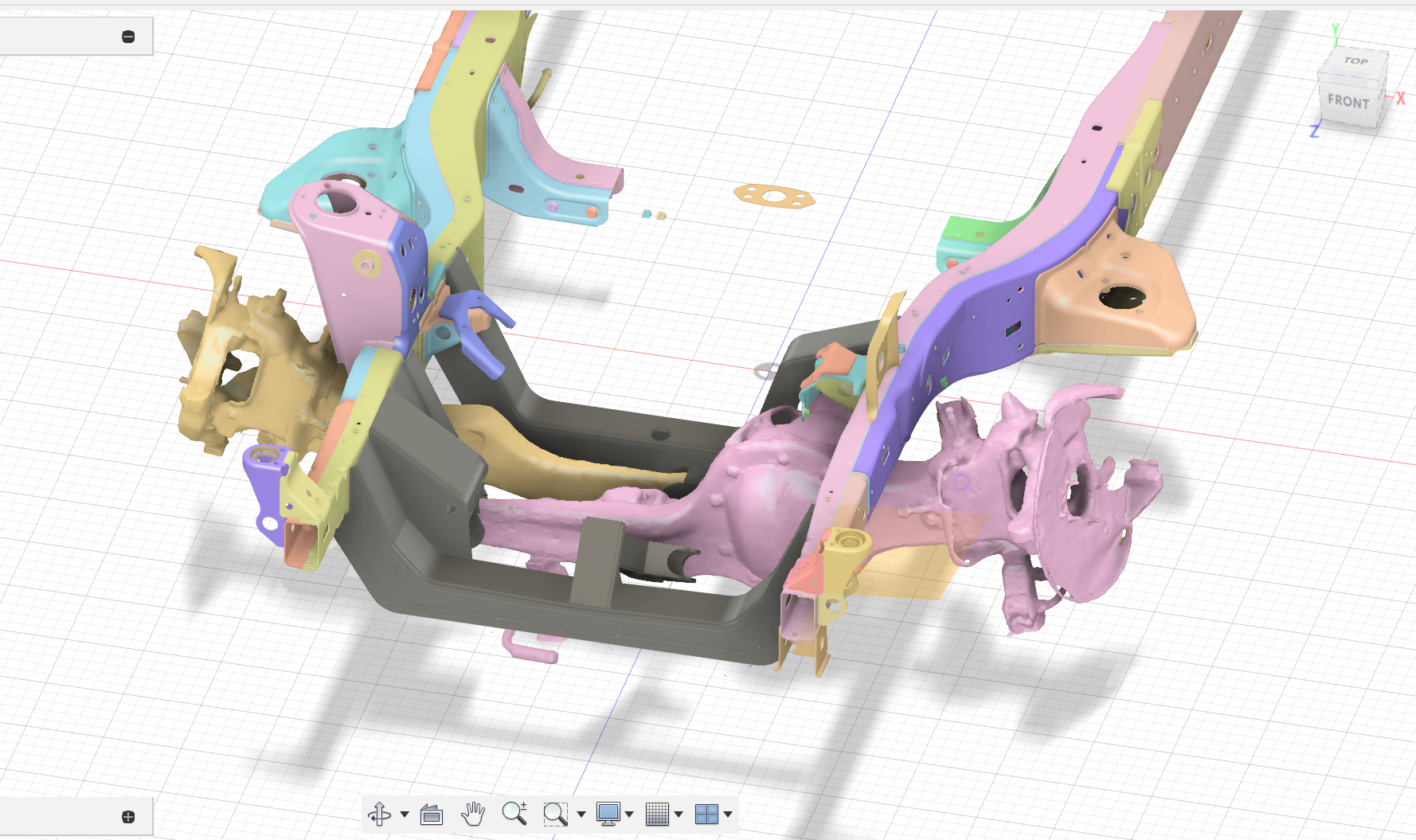Click the Look At tool icon
Viewport: 1416px width, 840px height.
[x=431, y=814]
